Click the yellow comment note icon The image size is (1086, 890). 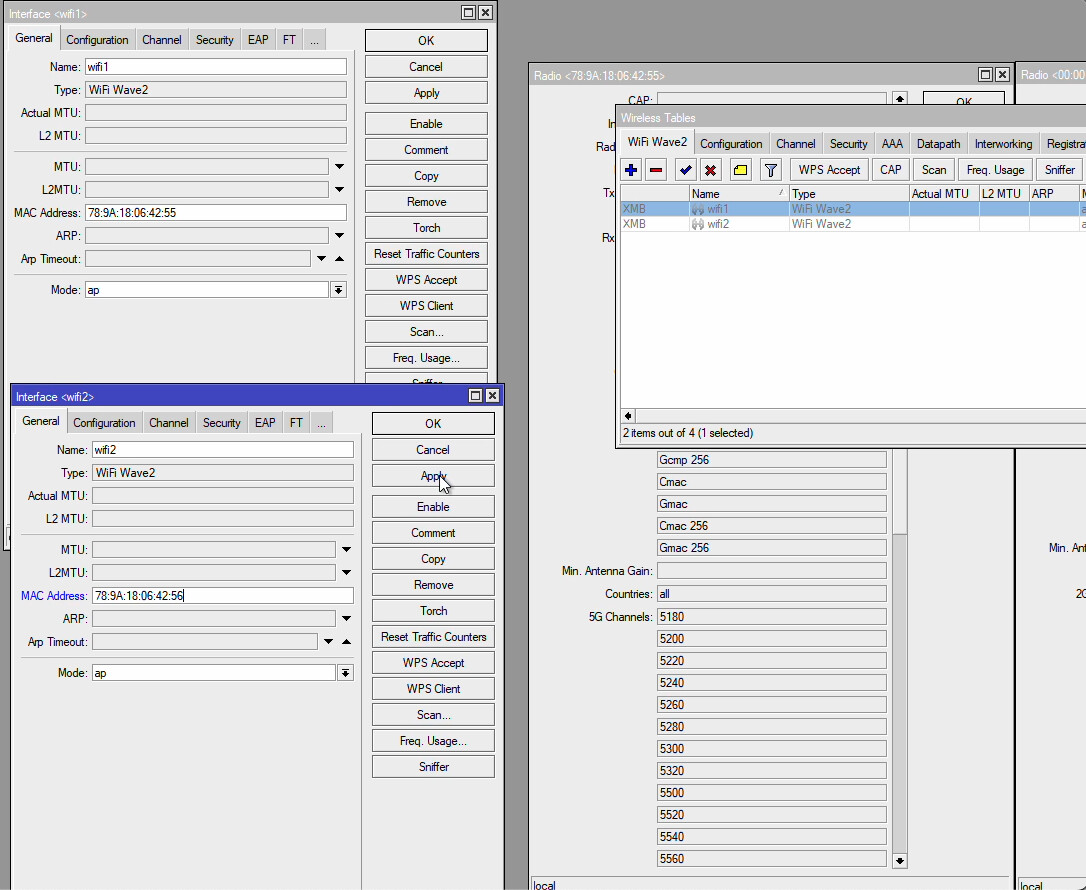tap(740, 170)
